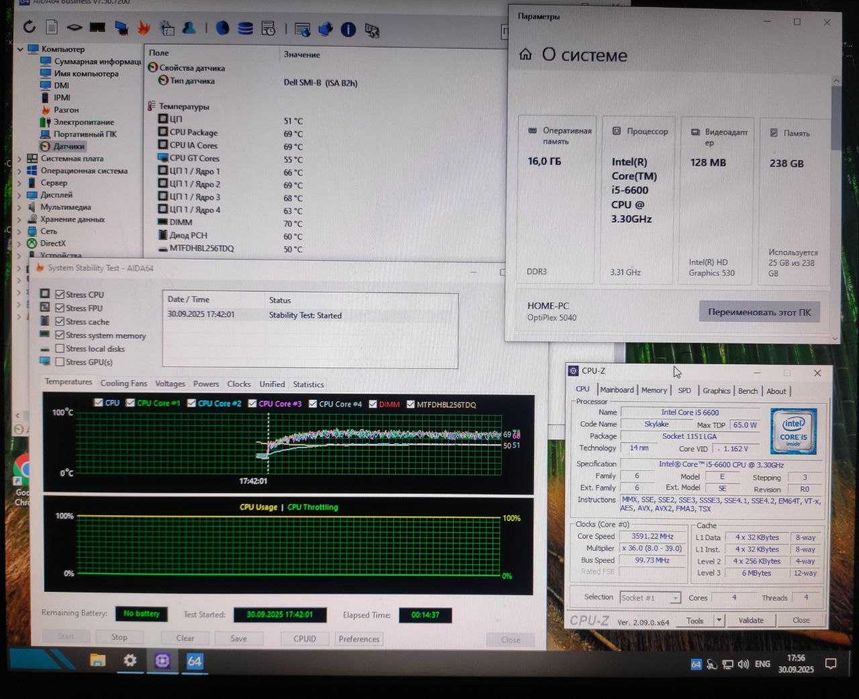Open the AIDA64 database stack toolbar icon
Screen dimensions: 859x699
coord(245,28)
